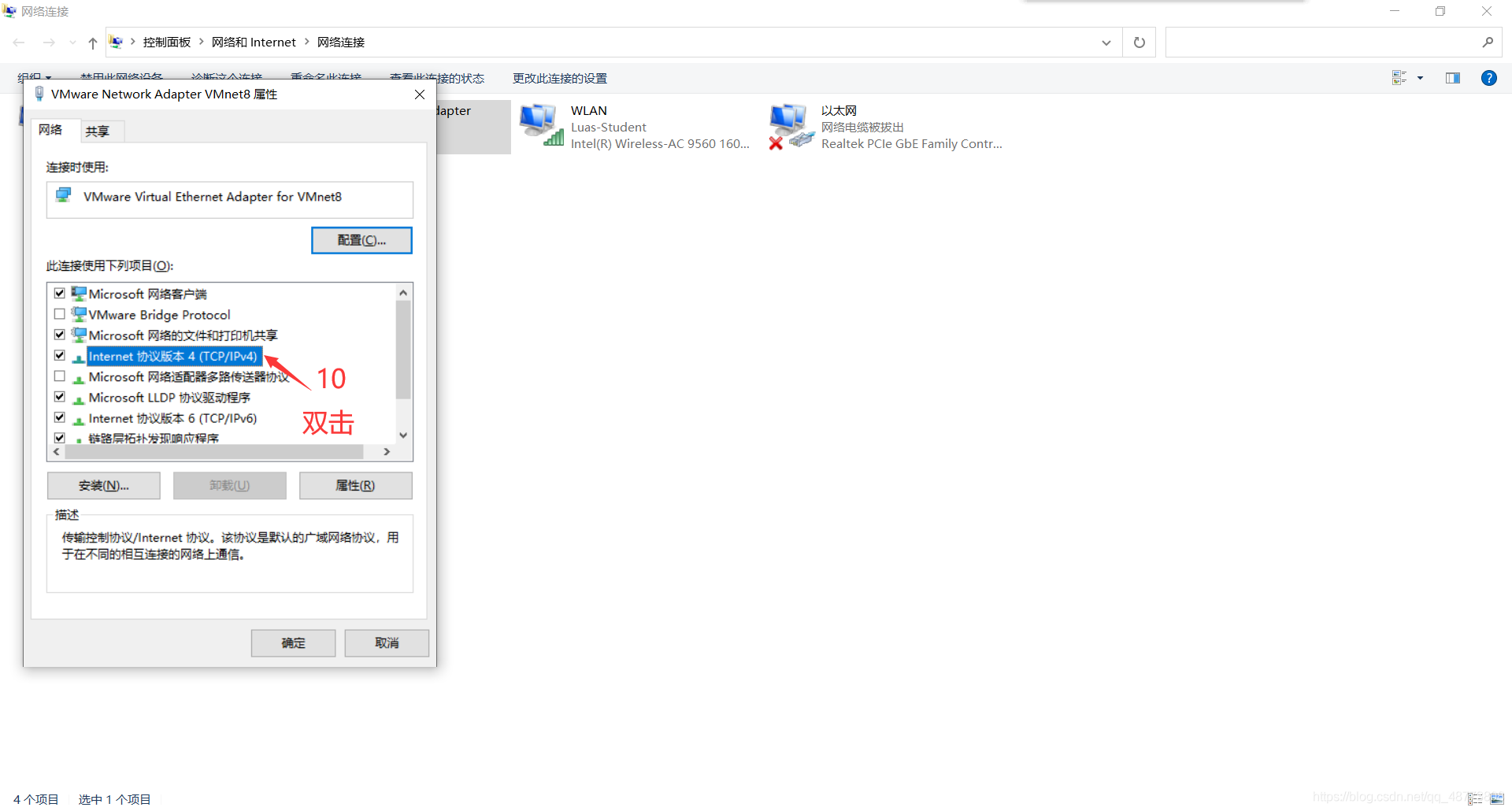Click 更改此连接的设置 in the toolbar

(560, 78)
